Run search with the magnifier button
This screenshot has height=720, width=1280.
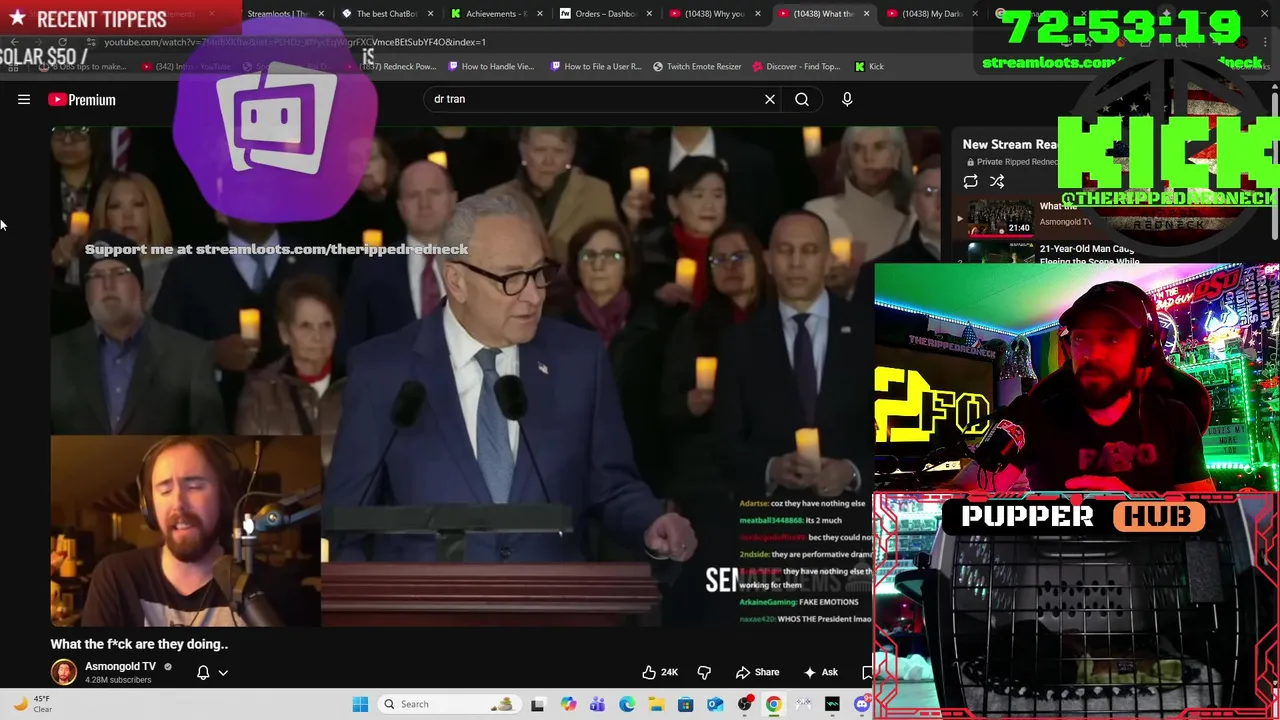802,99
